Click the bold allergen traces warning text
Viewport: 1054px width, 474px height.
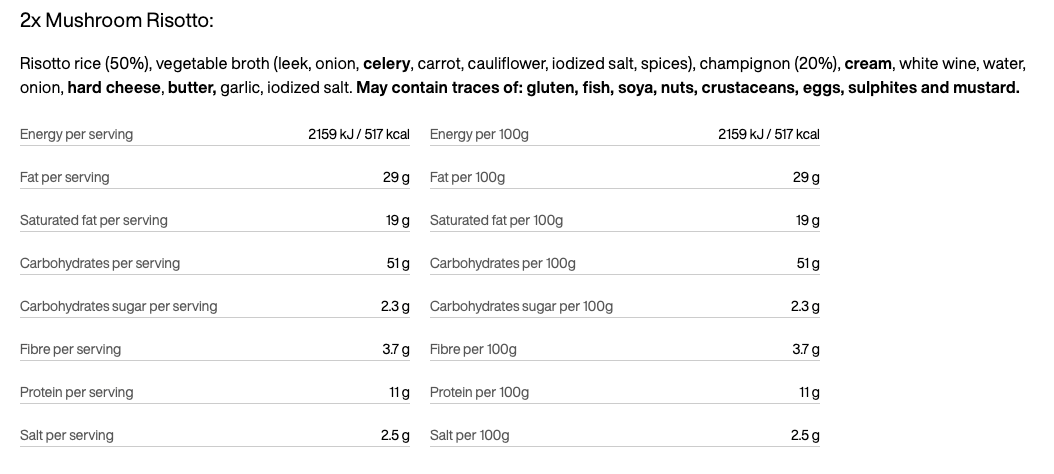tap(687, 87)
